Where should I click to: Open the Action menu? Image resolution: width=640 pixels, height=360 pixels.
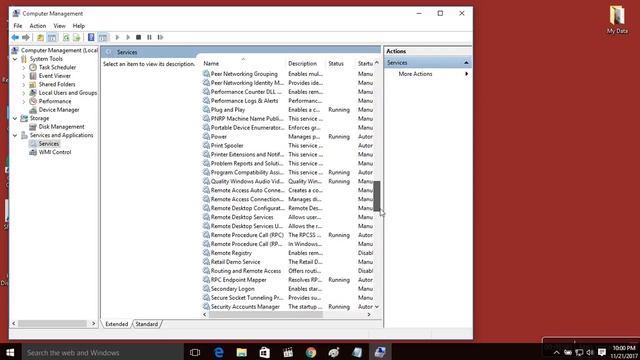click(x=38, y=26)
